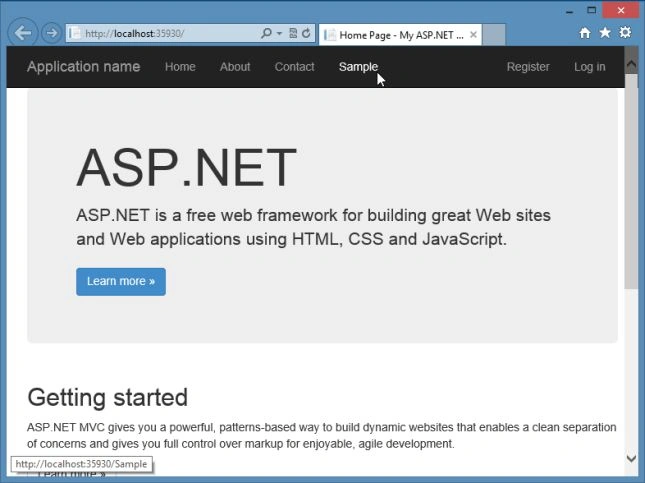Open the browser Home icon
The image size is (645, 483).
coord(585,33)
